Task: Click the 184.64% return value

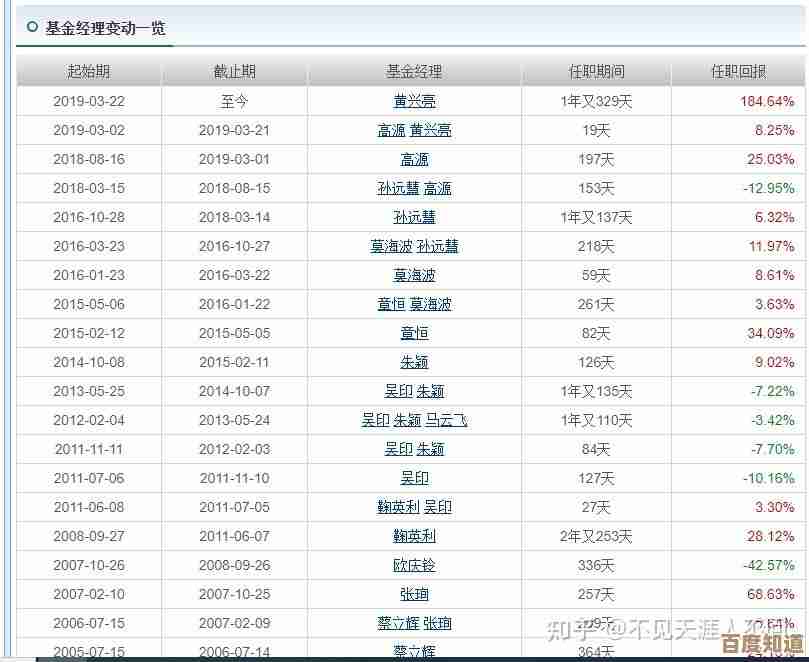Action: pyautogui.click(x=767, y=101)
